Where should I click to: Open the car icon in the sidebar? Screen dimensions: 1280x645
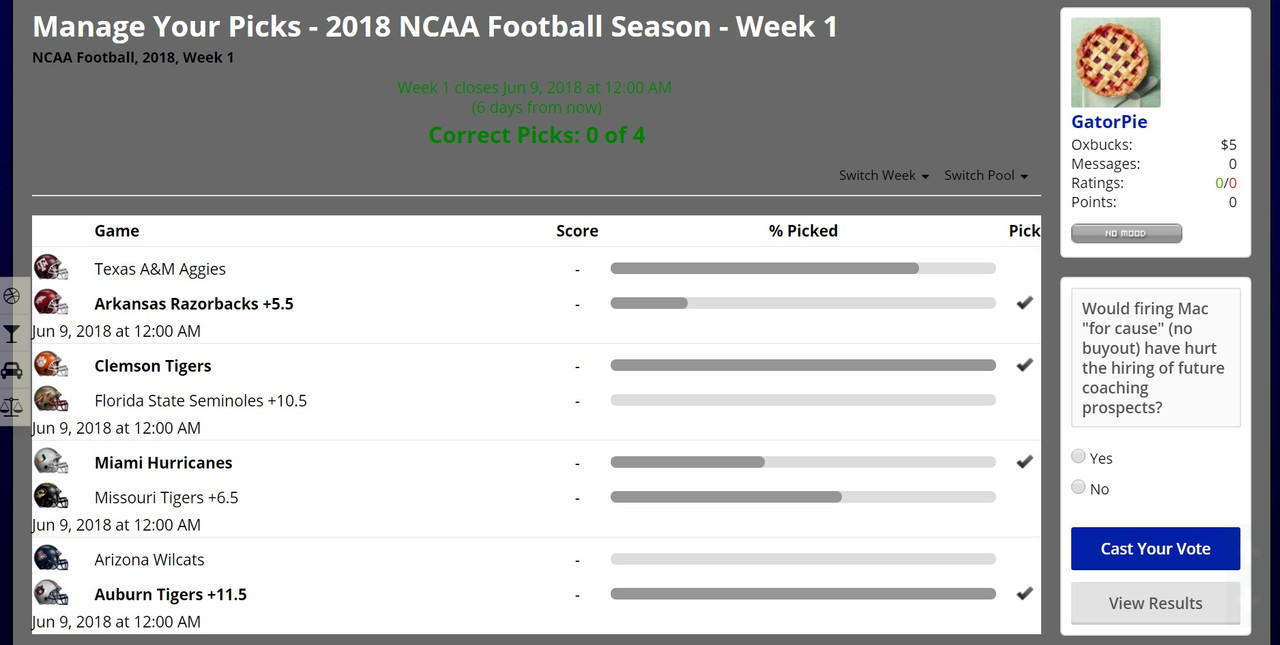11,370
